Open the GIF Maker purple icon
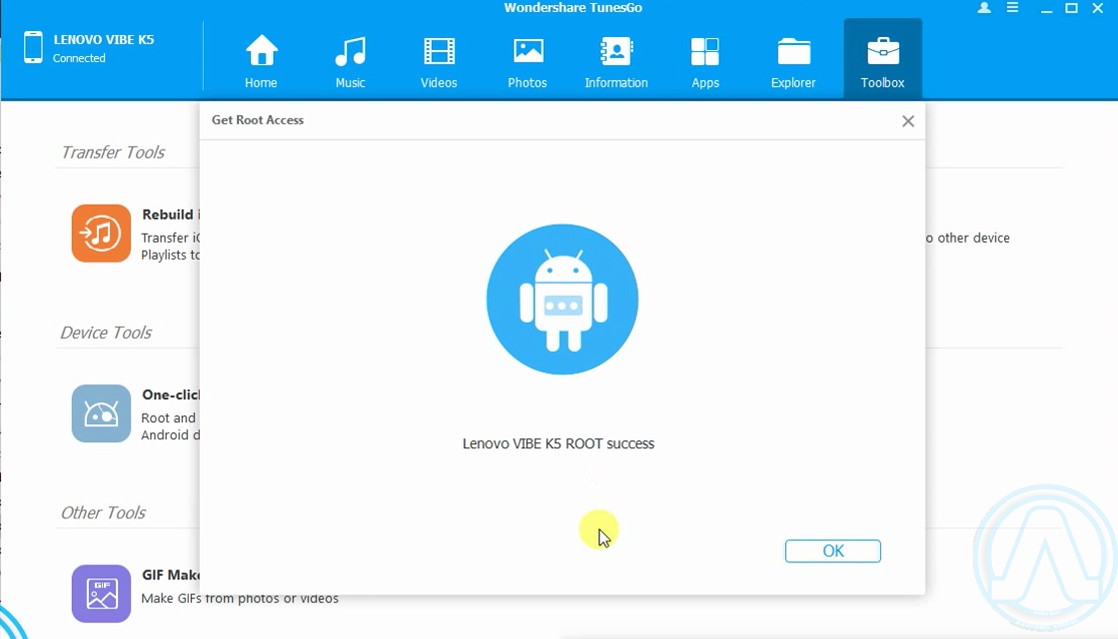 click(101, 593)
